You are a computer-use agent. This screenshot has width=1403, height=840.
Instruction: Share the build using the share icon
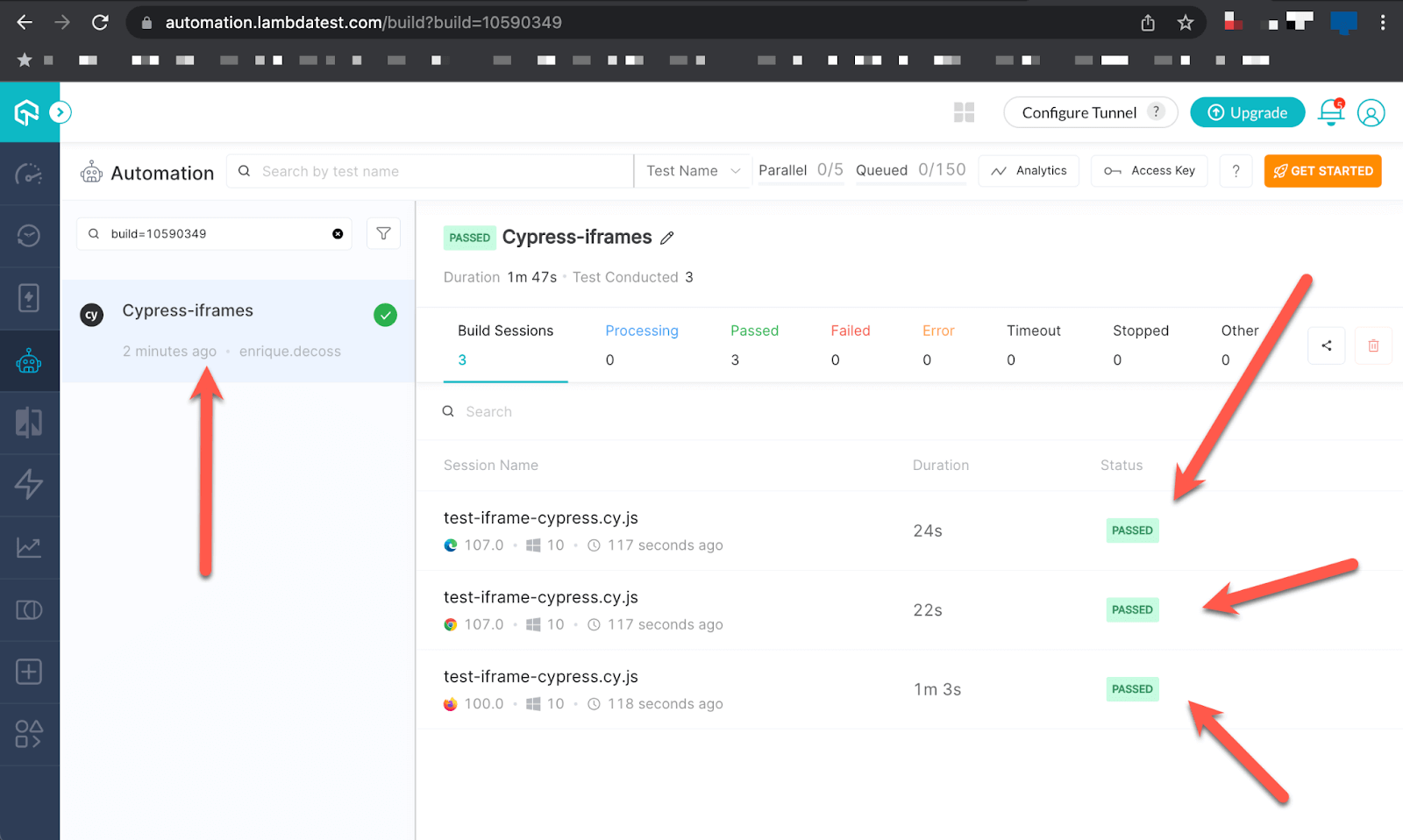[1326, 345]
